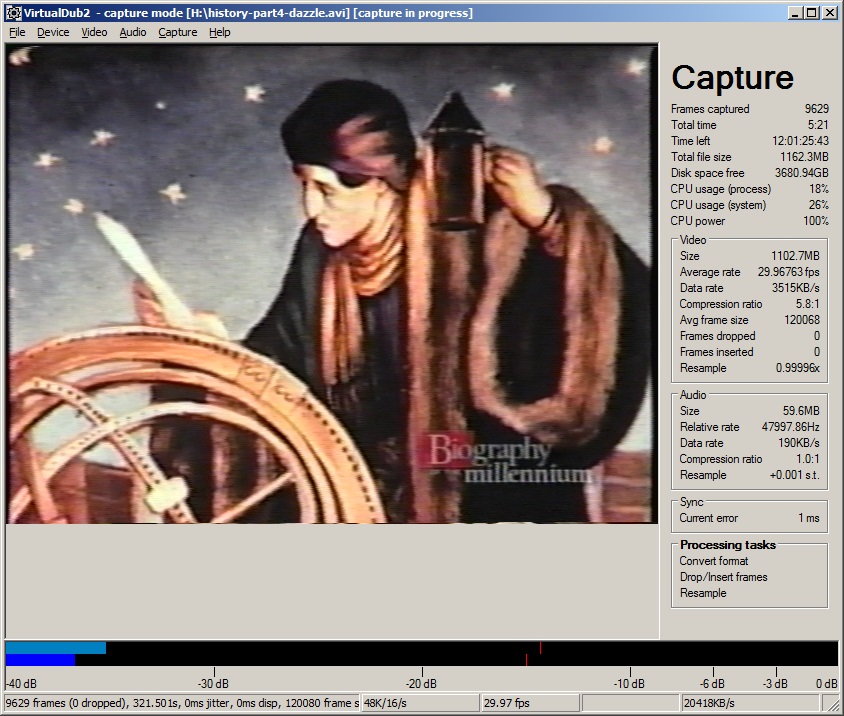Click the Total file size value 1162.3MB

(x=804, y=157)
